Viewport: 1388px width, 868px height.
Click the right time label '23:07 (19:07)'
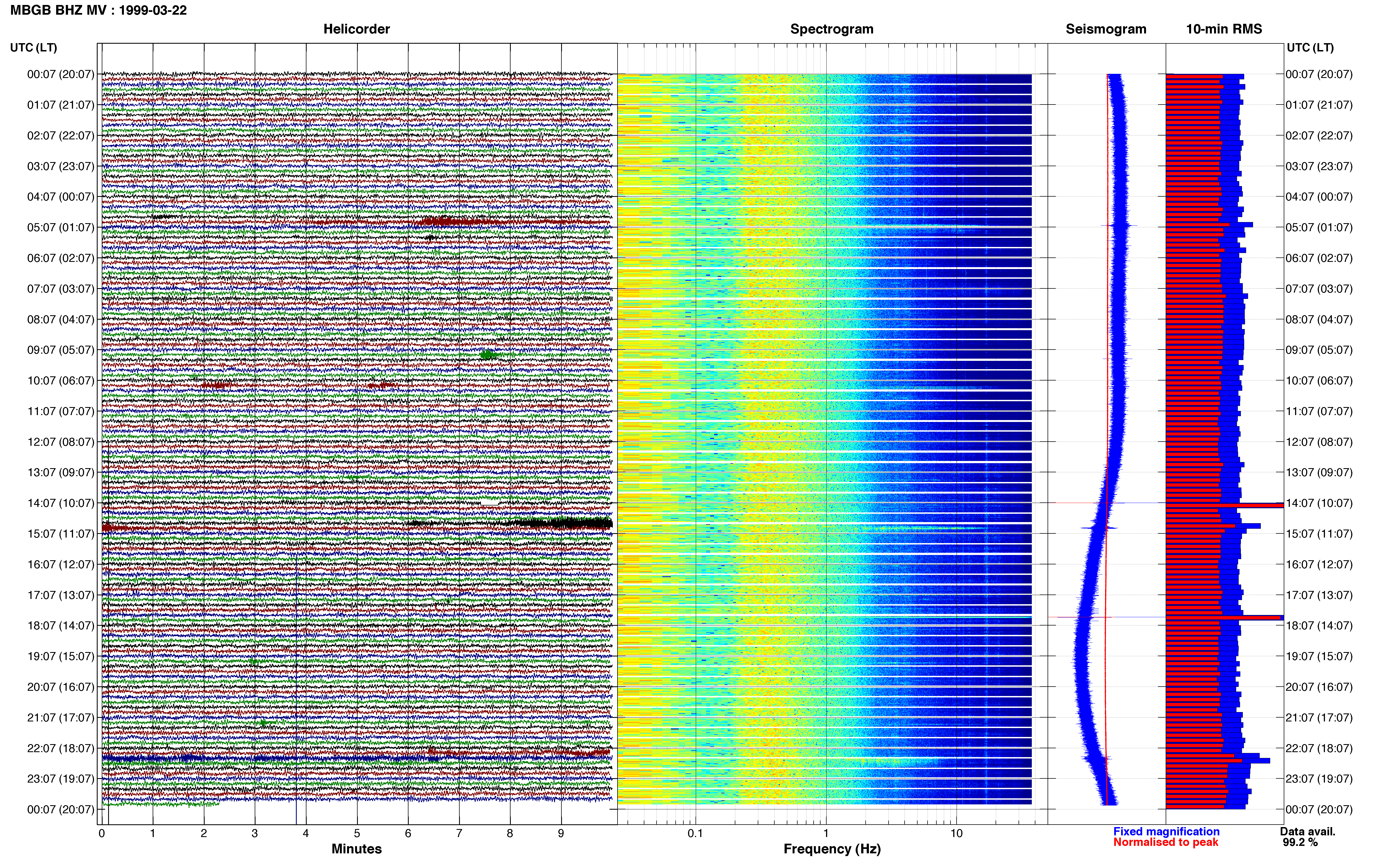[1319, 779]
